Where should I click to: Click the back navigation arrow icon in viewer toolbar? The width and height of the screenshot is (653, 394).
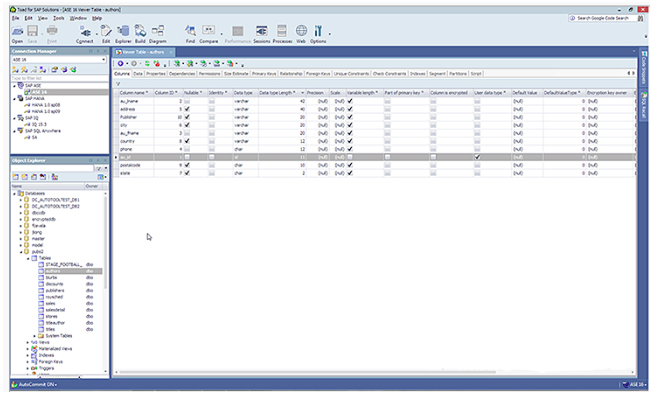120,63
